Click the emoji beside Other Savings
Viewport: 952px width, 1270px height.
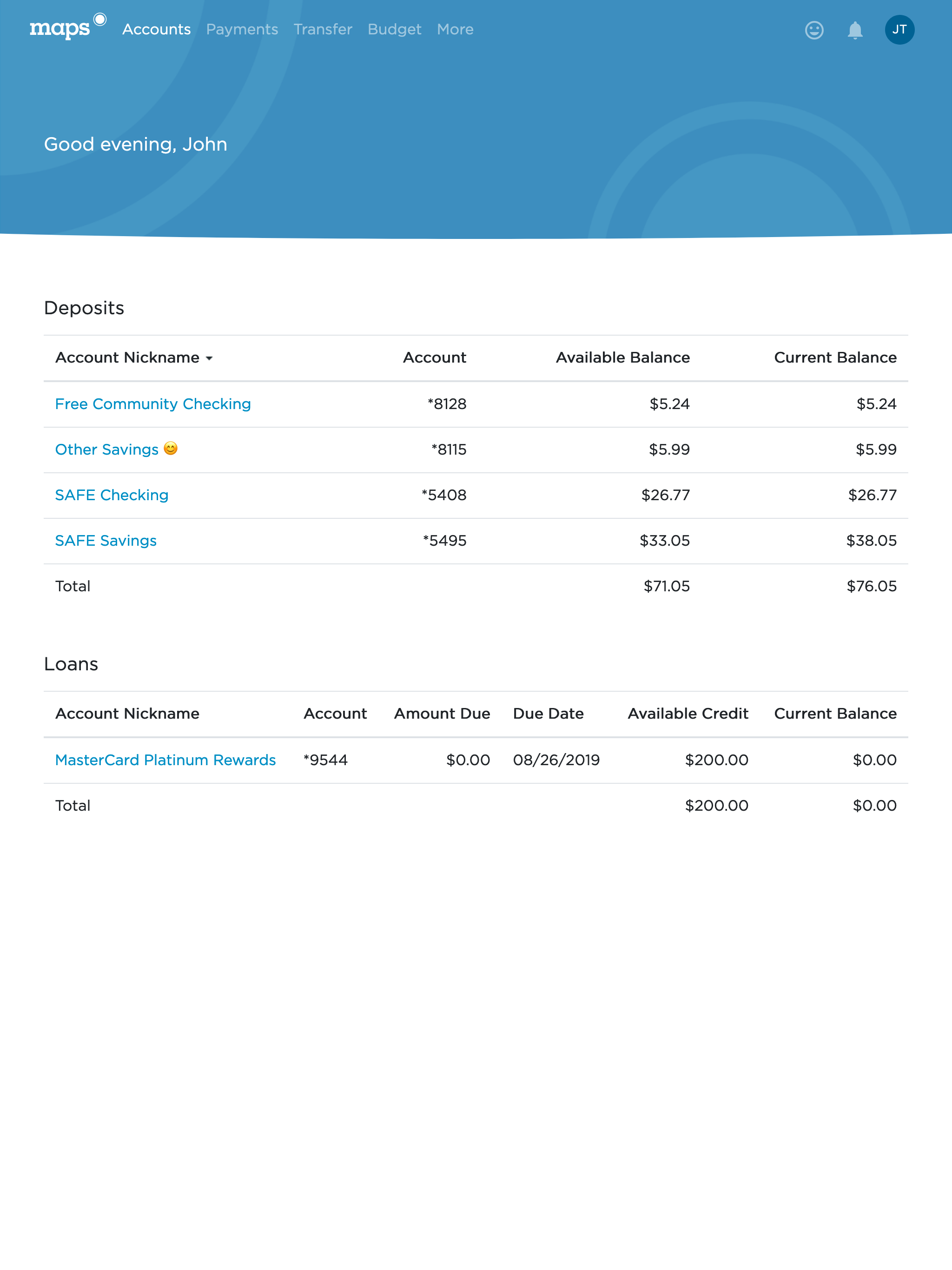point(171,448)
